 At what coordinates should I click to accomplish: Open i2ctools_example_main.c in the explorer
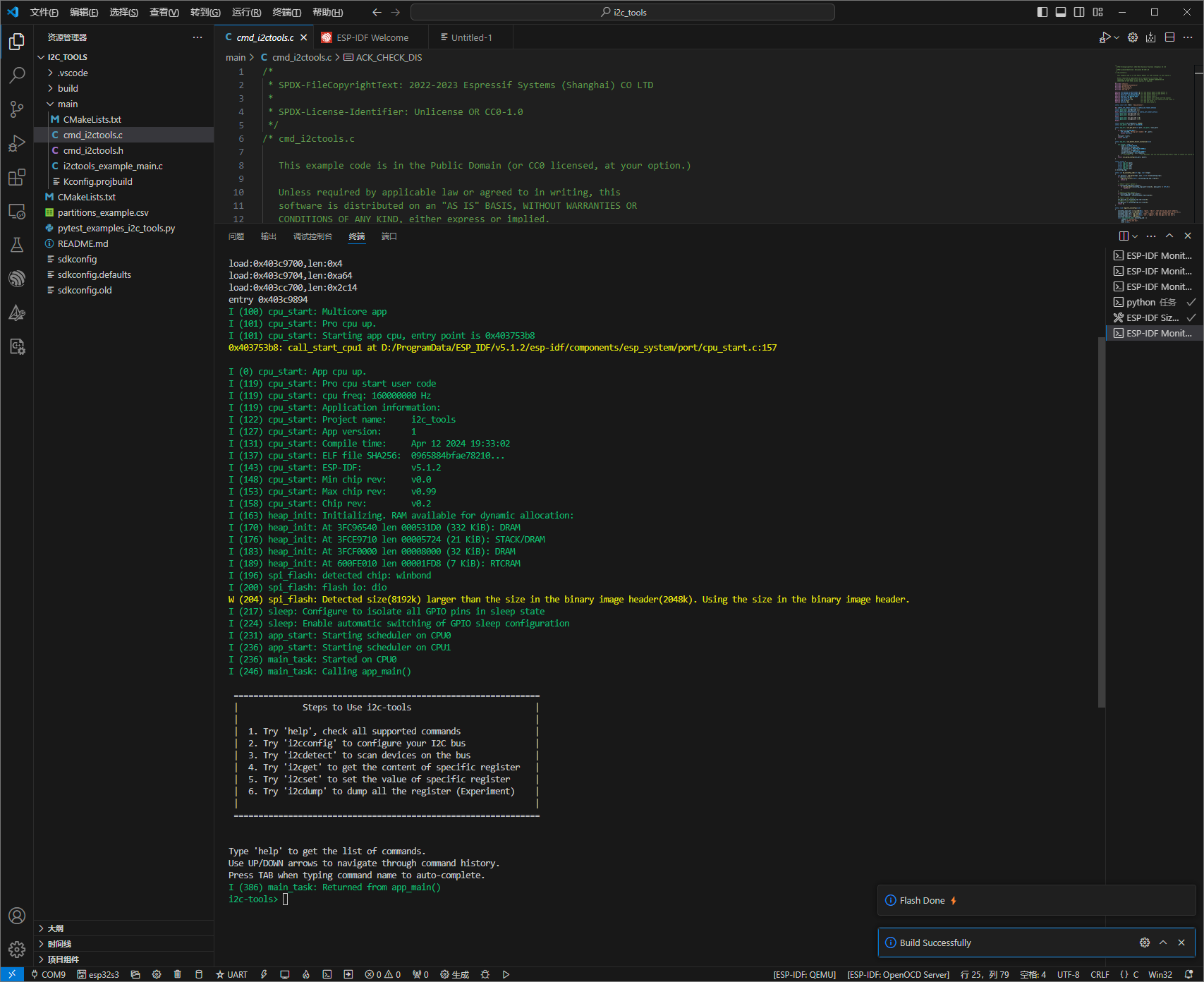[x=113, y=166]
